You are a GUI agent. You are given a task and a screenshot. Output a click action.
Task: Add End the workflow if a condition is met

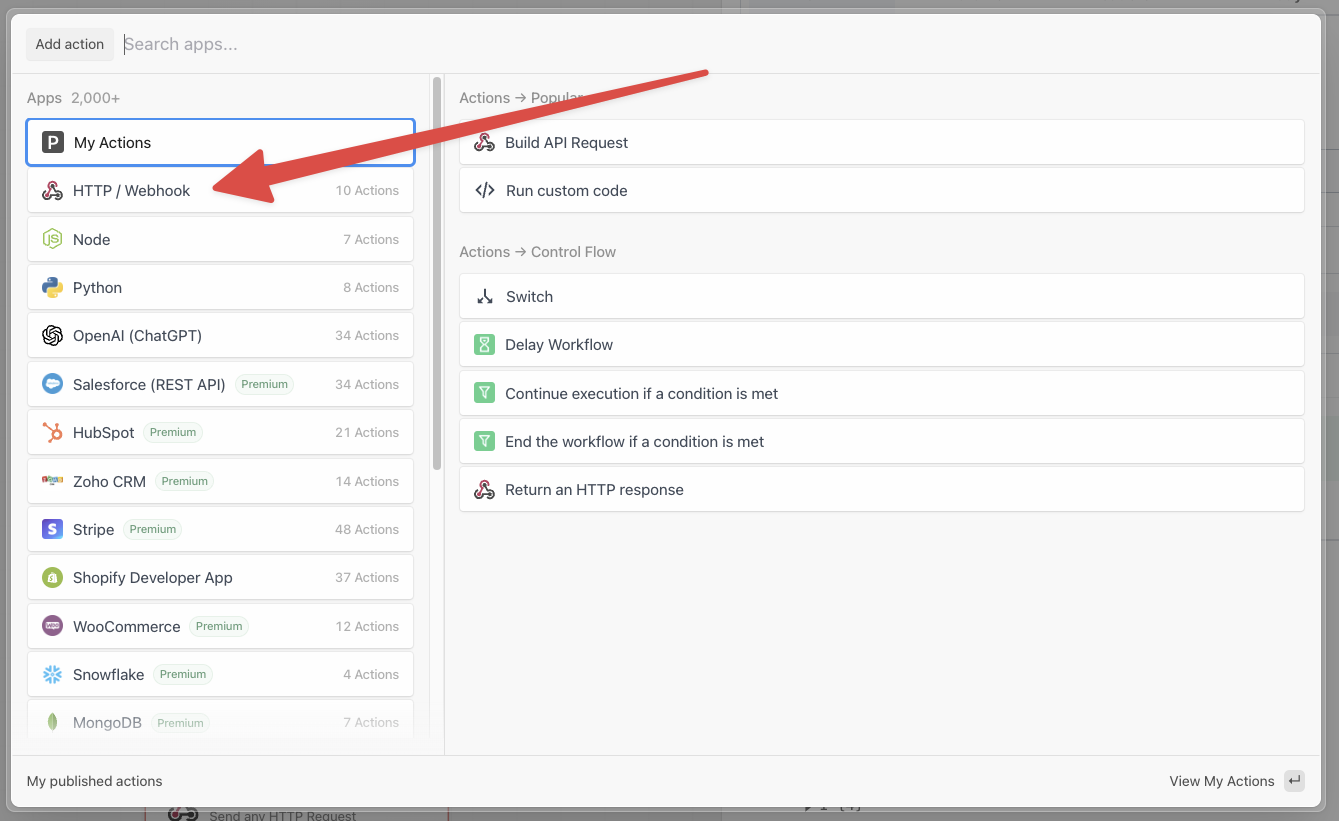882,441
